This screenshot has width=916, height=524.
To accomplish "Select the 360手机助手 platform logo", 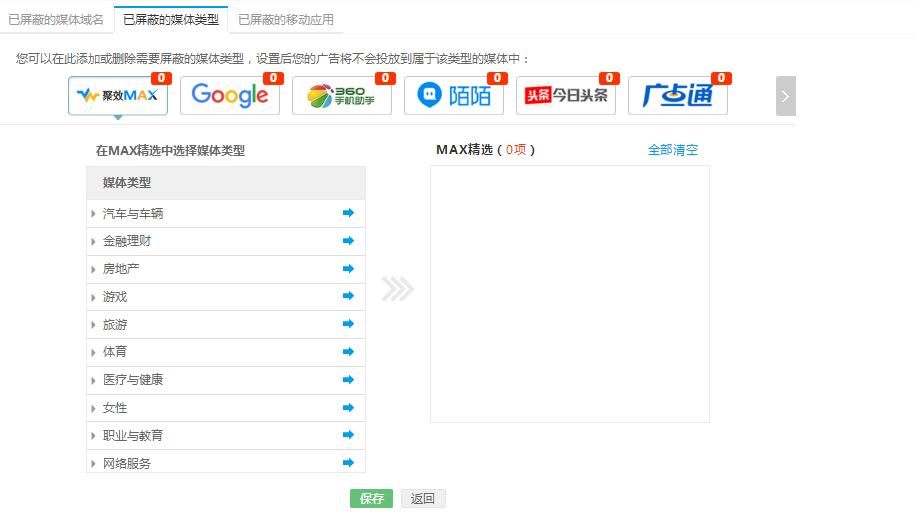I will click(x=342, y=96).
